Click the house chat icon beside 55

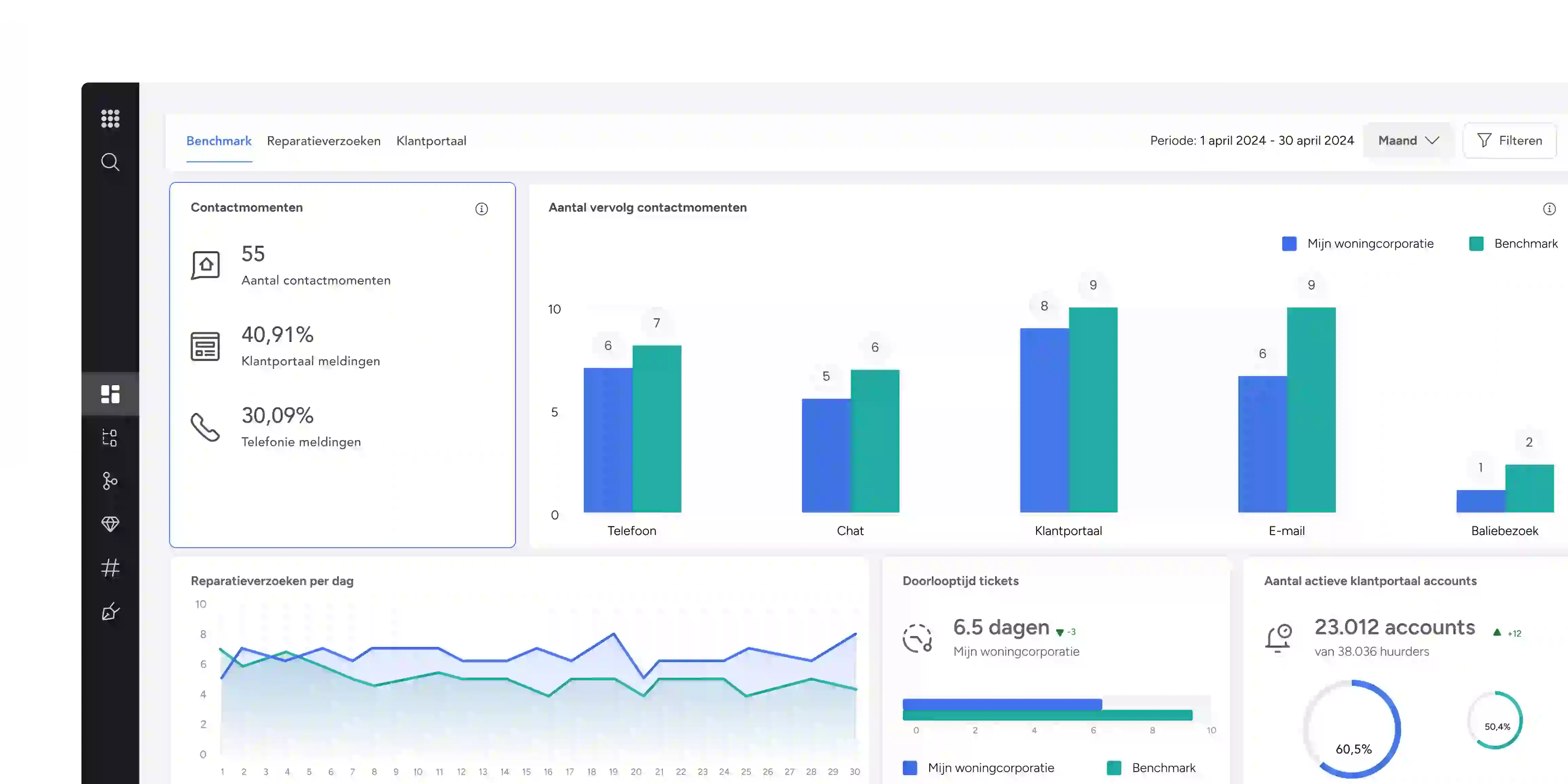click(x=206, y=265)
